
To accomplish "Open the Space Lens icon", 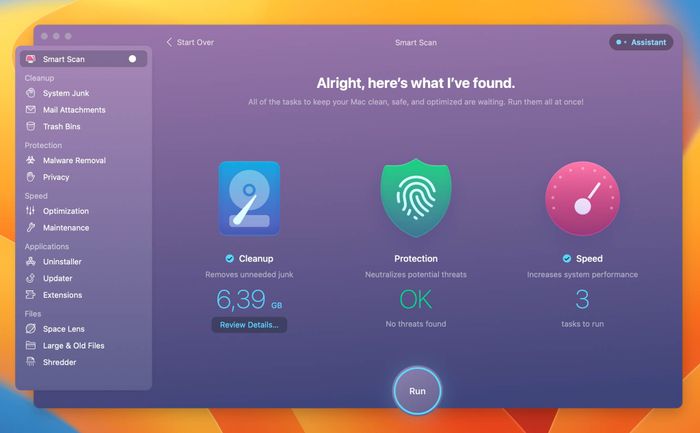I will (x=30, y=329).
